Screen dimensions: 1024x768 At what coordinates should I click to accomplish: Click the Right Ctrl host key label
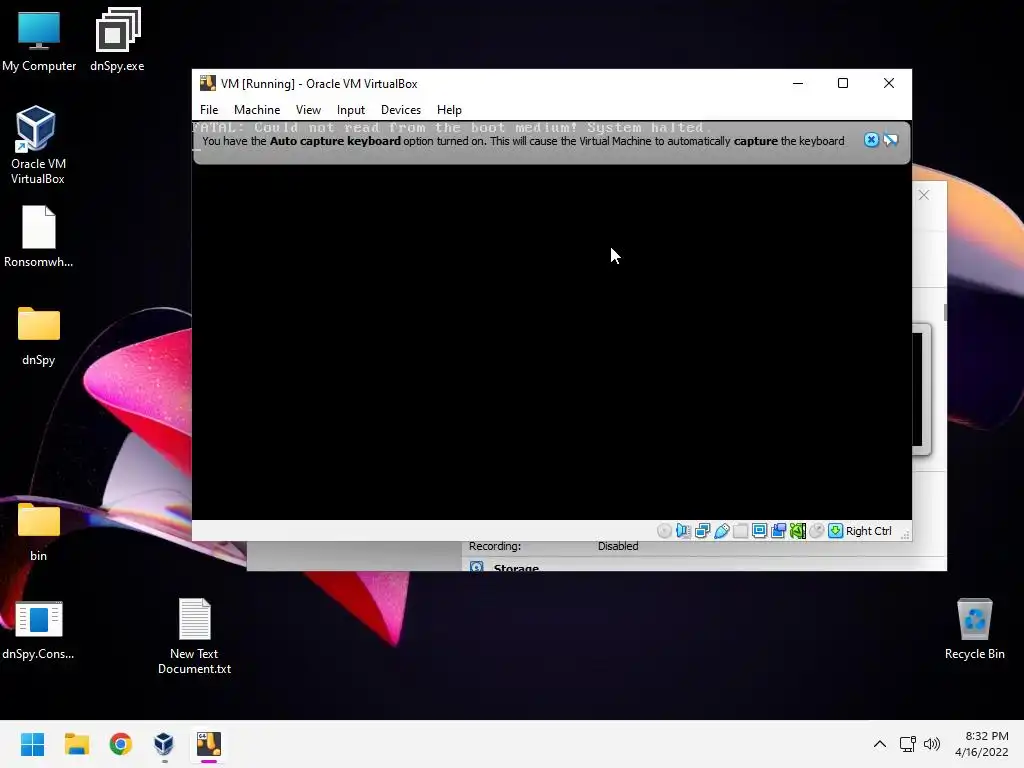869,531
